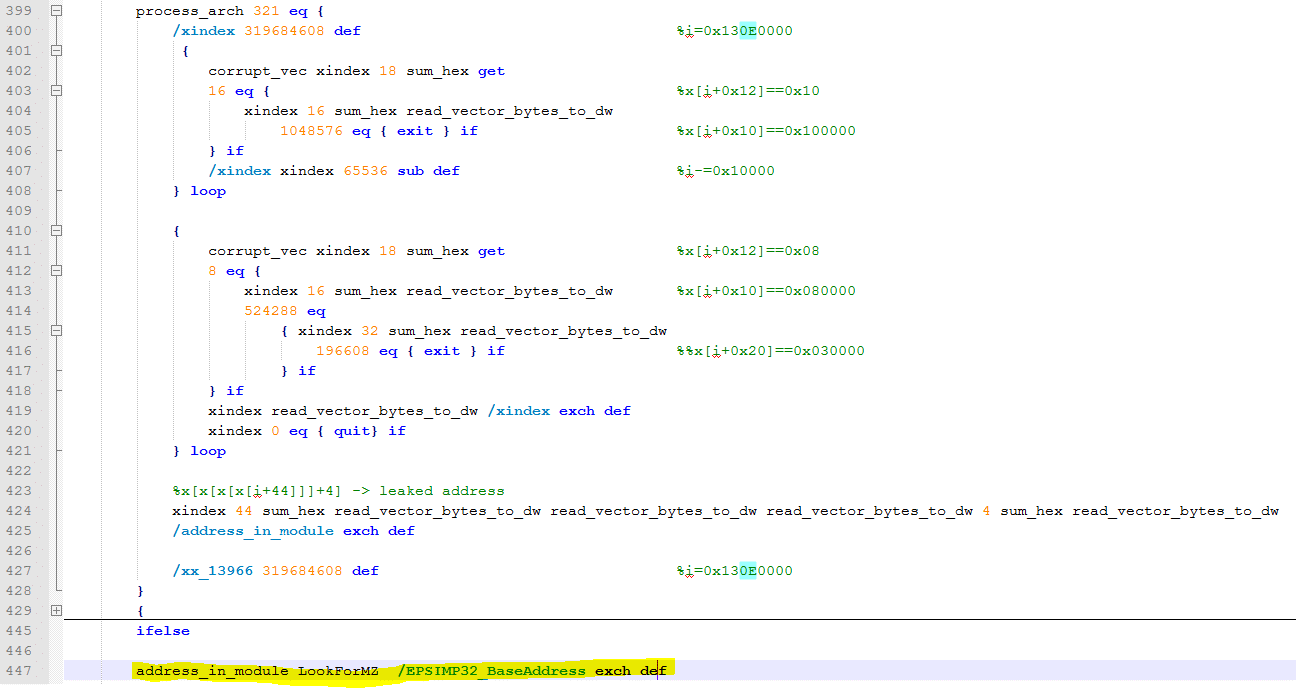Click 'xindex 44 sum_hex' at start of line 424

[249, 511]
